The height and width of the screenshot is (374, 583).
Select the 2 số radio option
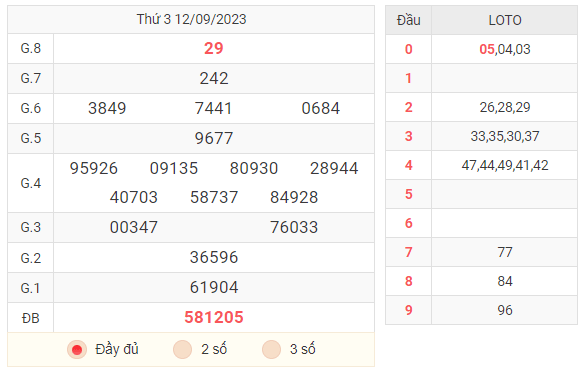(x=183, y=350)
